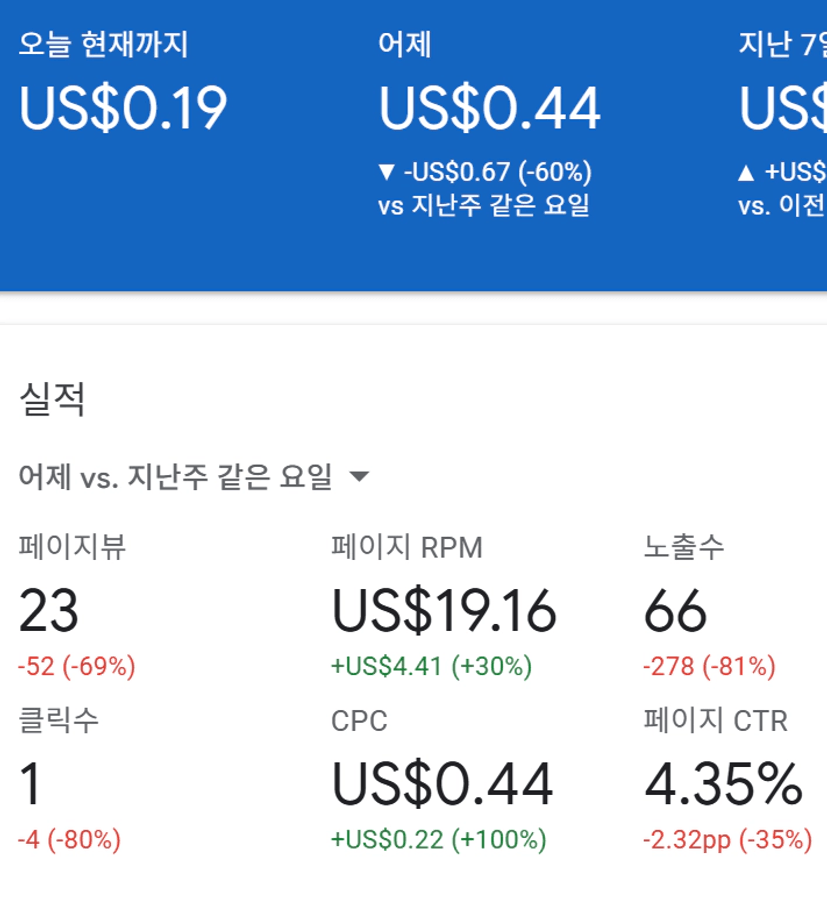Click the CPC value US$0.44
This screenshot has height=897, width=827.
[x=442, y=784]
